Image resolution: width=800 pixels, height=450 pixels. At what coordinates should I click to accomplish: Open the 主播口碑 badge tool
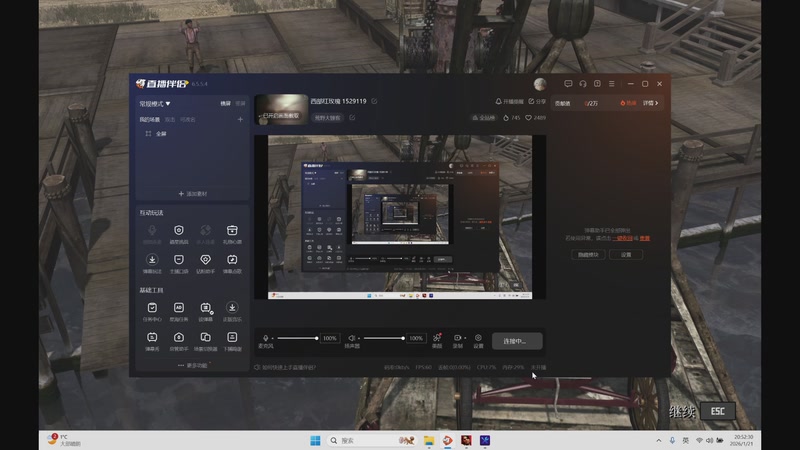tap(179, 264)
